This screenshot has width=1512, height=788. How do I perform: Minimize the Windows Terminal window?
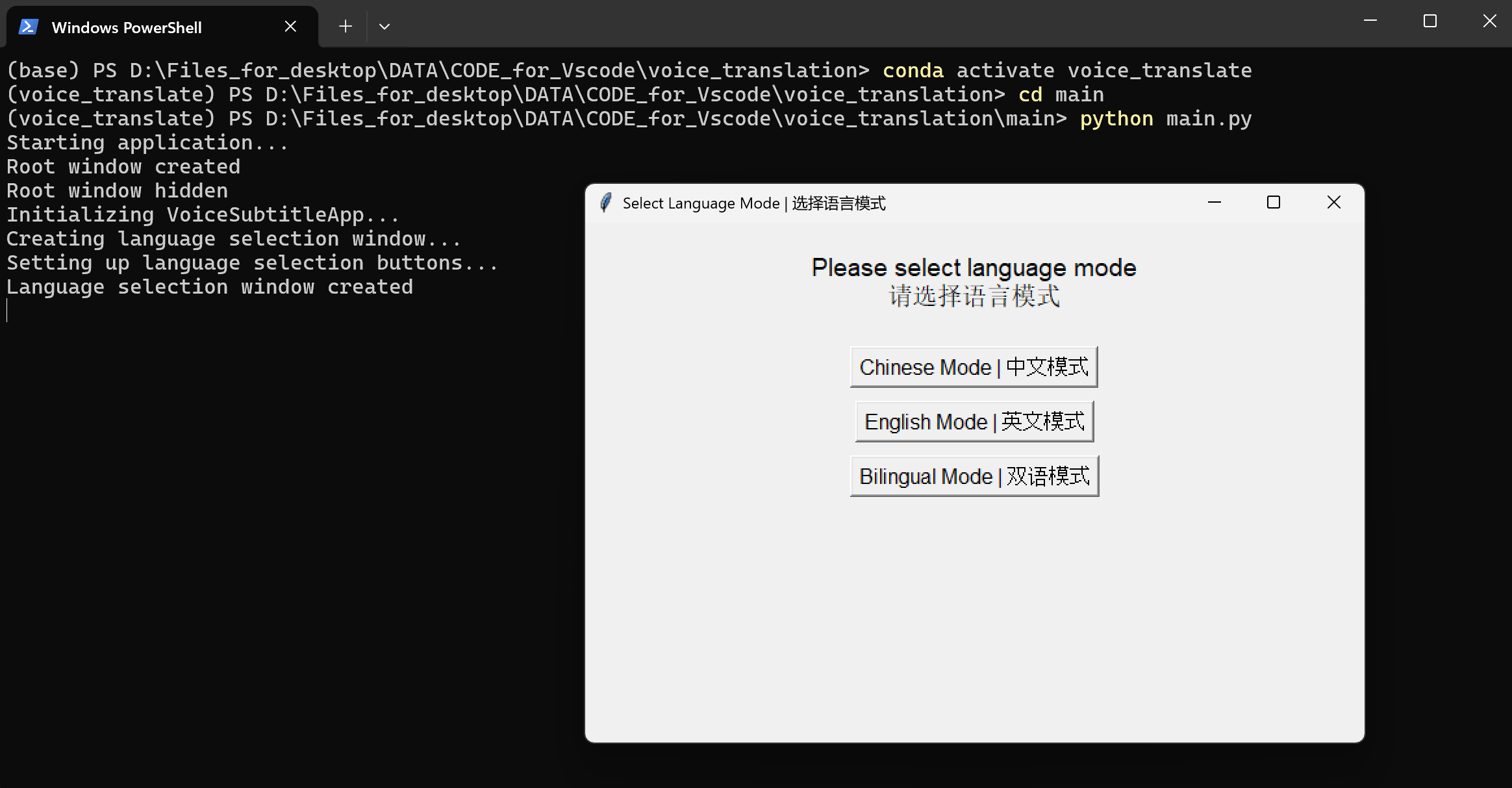point(1370,21)
